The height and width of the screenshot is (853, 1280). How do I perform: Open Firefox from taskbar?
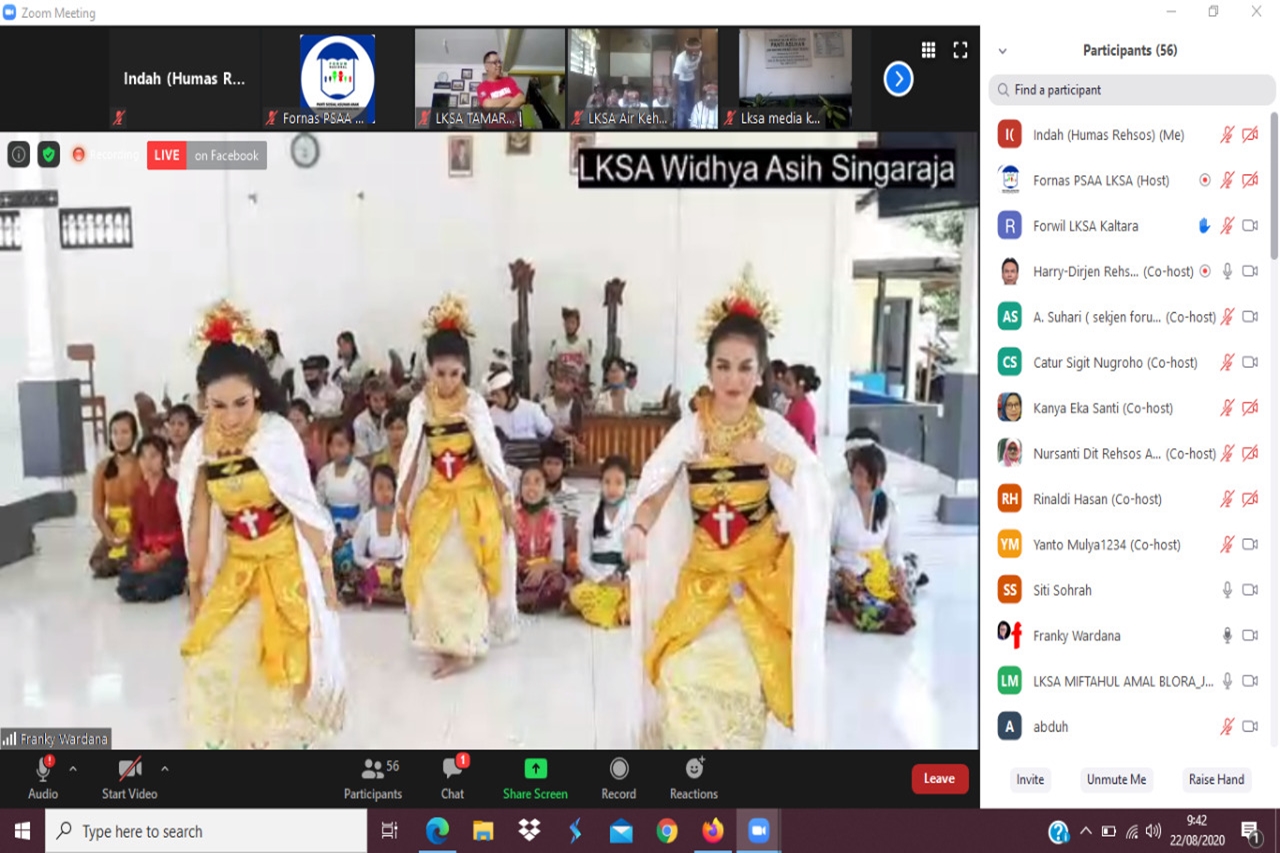coord(713,831)
